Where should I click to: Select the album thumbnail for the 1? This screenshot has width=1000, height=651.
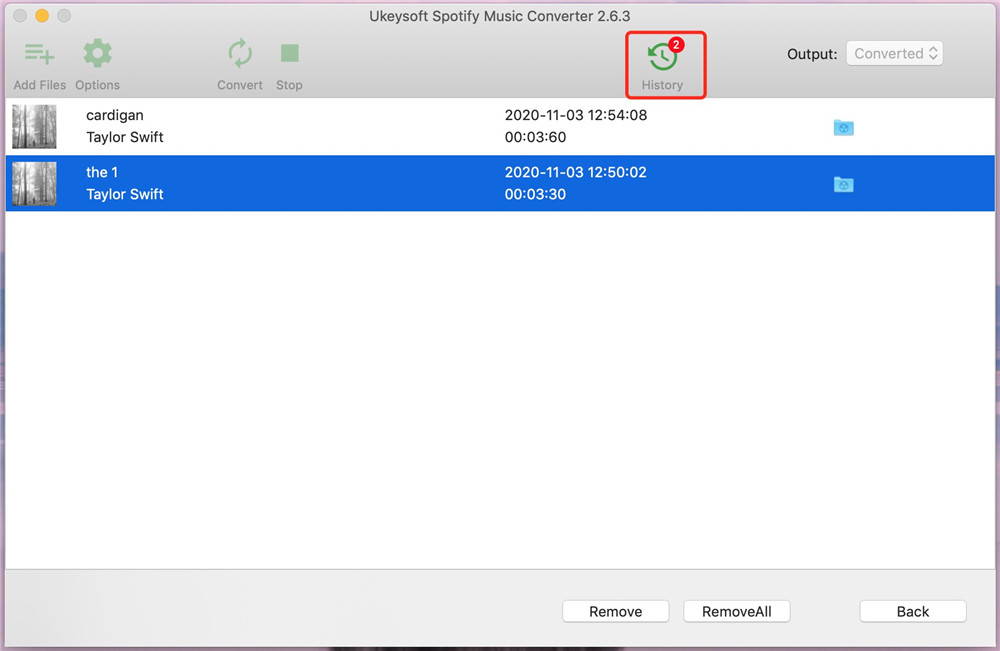point(34,184)
